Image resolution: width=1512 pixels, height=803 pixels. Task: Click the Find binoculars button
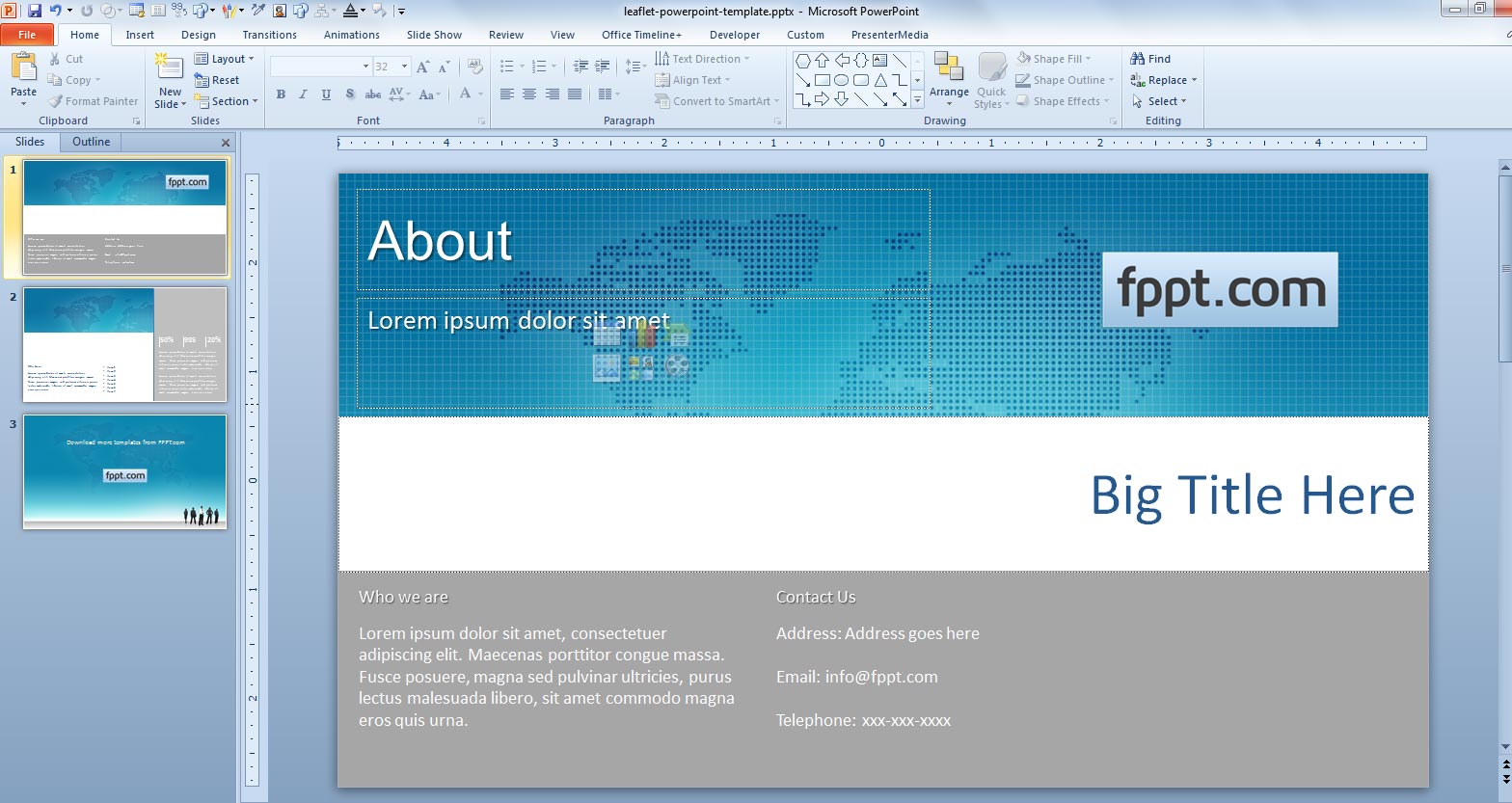pos(1150,59)
